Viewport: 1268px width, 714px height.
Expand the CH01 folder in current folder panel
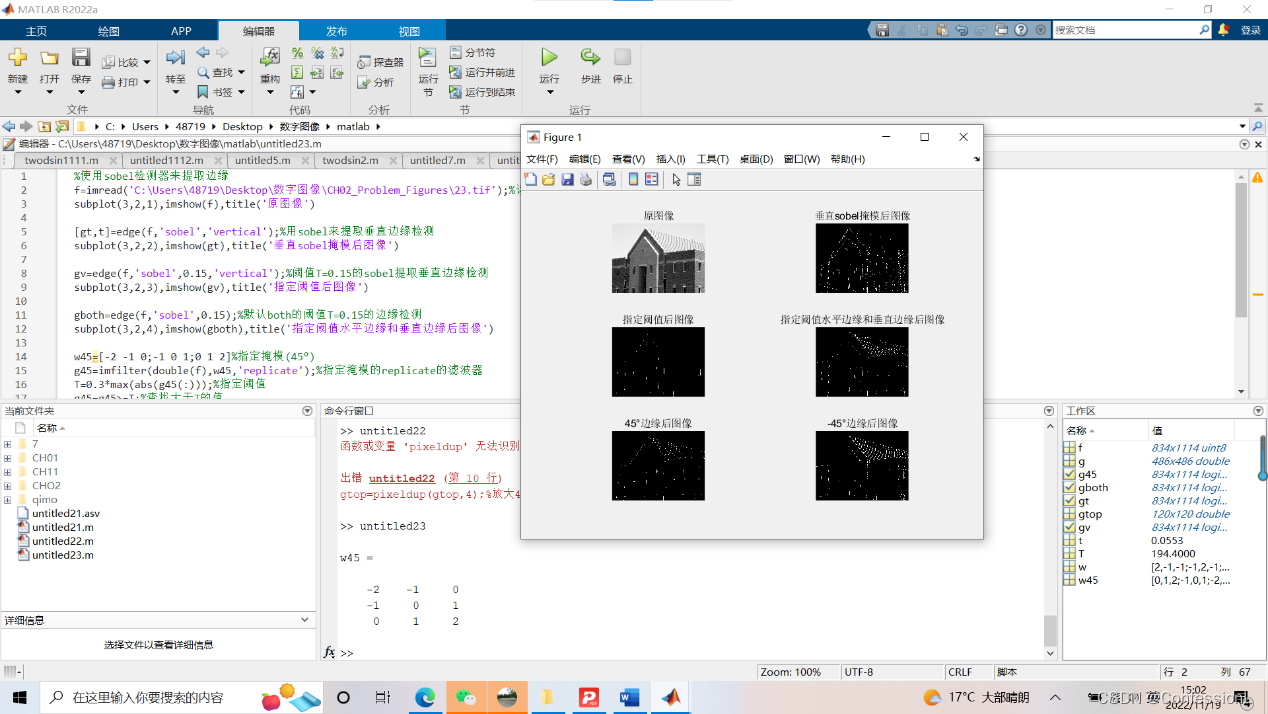(7, 458)
